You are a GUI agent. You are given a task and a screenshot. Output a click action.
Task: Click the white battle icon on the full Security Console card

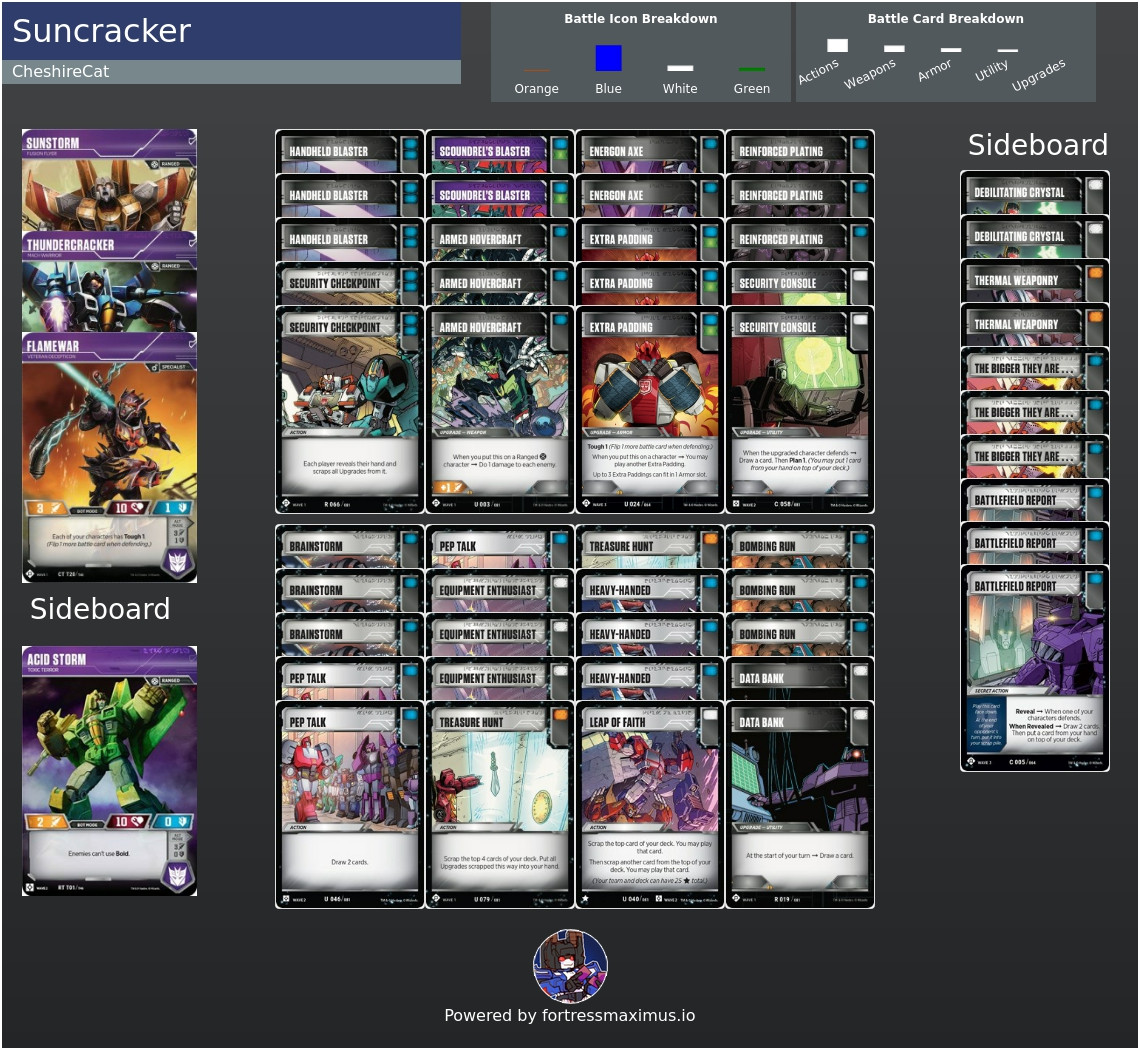tap(859, 321)
